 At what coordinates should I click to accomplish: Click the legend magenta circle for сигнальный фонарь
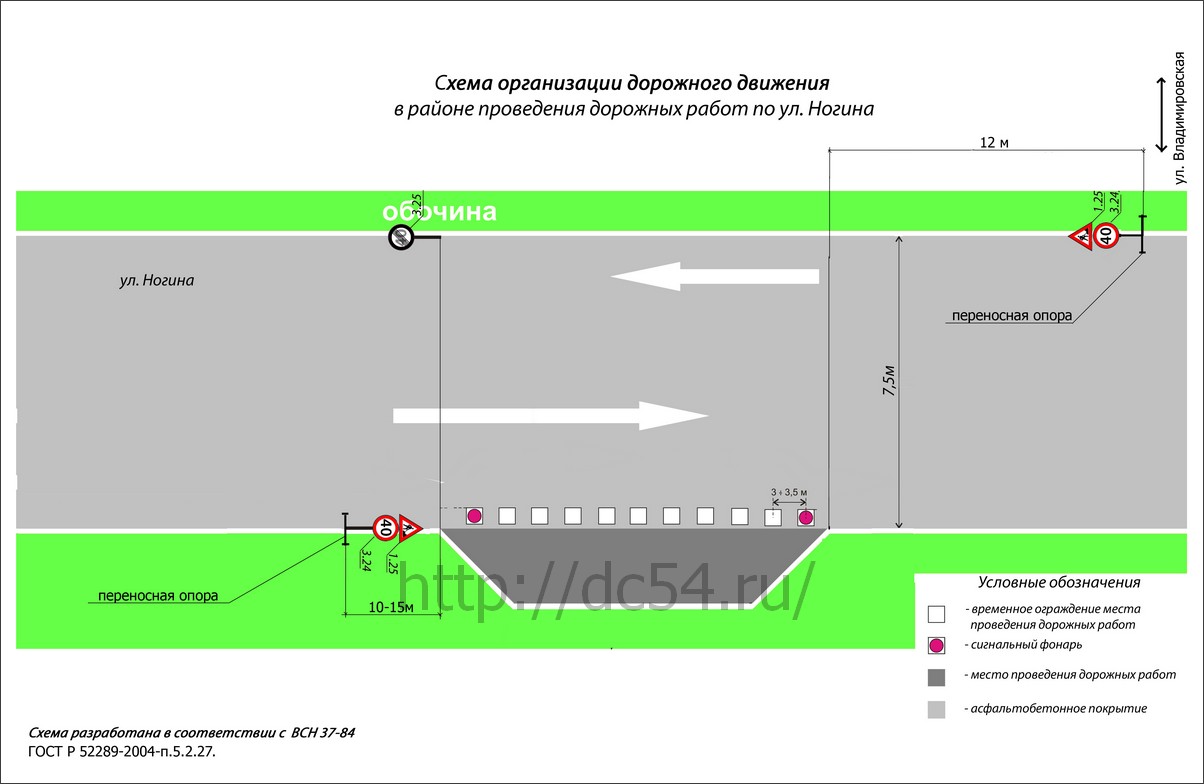(936, 645)
